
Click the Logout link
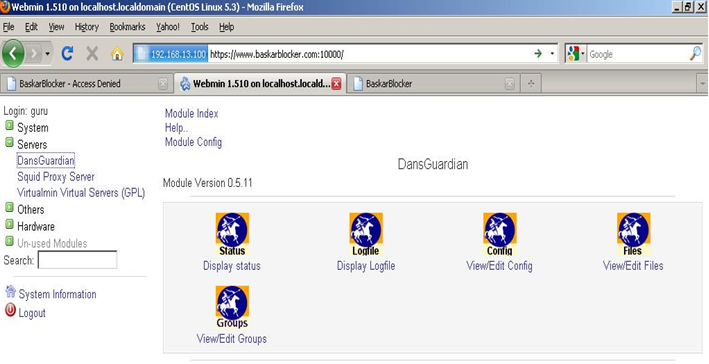coord(32,313)
